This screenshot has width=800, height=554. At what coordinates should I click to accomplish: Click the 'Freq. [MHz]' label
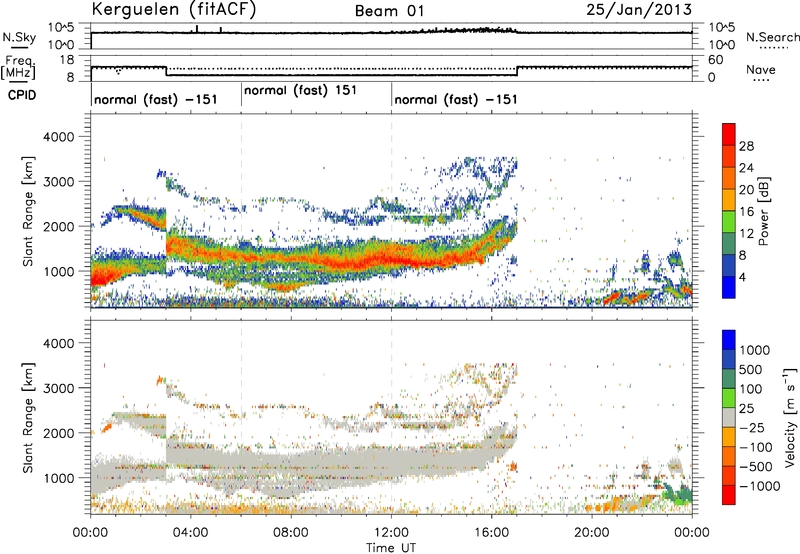pos(18,67)
